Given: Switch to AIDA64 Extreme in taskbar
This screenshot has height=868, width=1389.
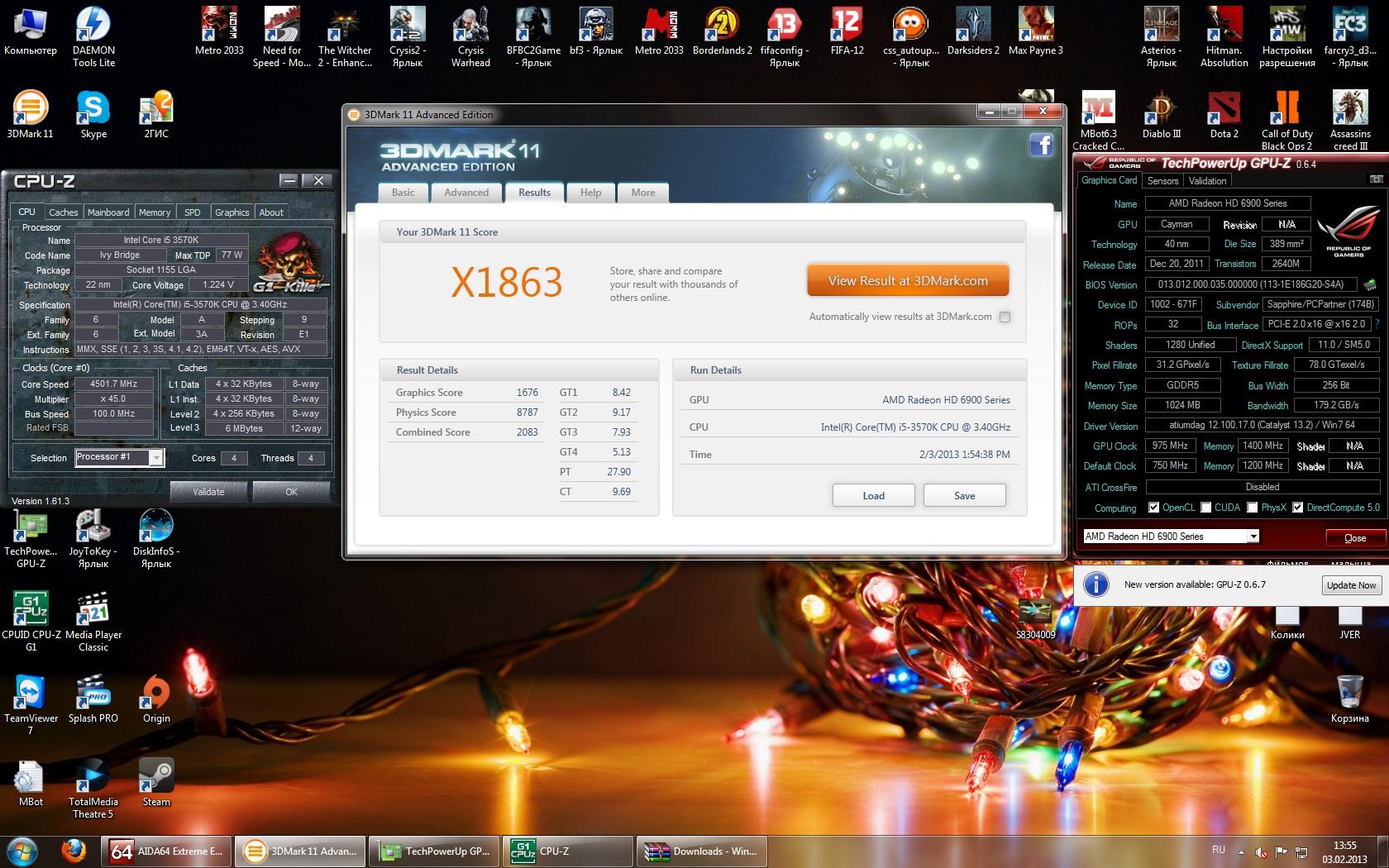Looking at the screenshot, I should (167, 851).
